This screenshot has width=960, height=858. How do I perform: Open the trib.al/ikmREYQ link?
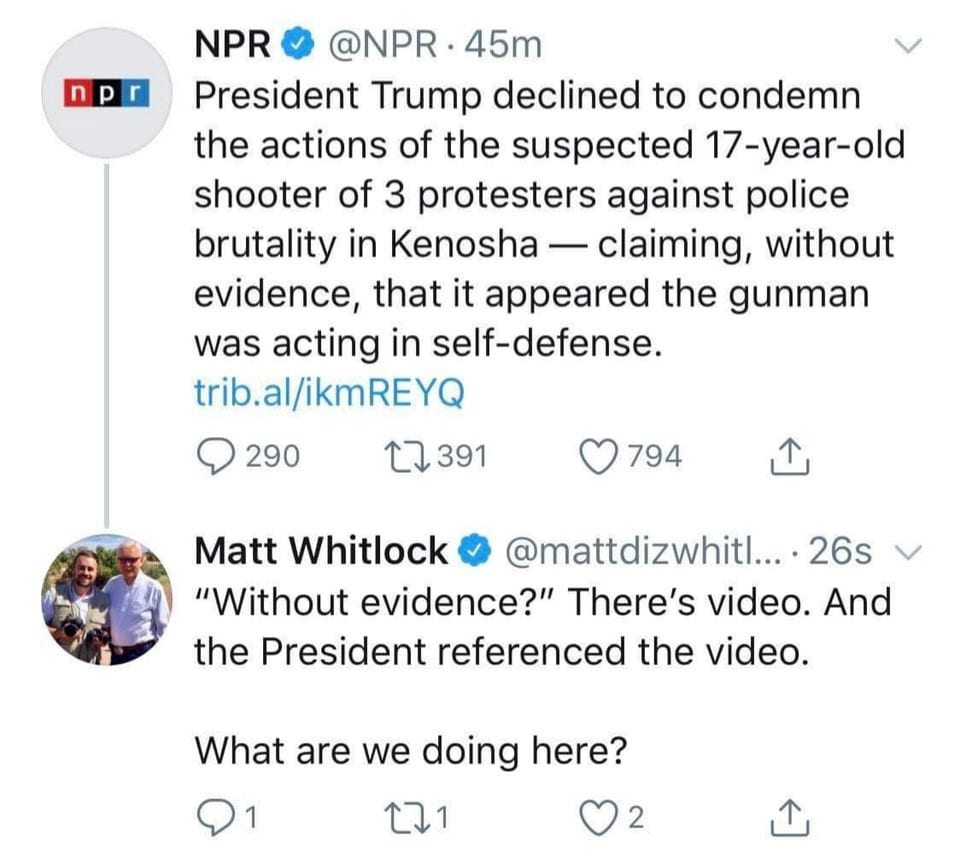click(327, 393)
